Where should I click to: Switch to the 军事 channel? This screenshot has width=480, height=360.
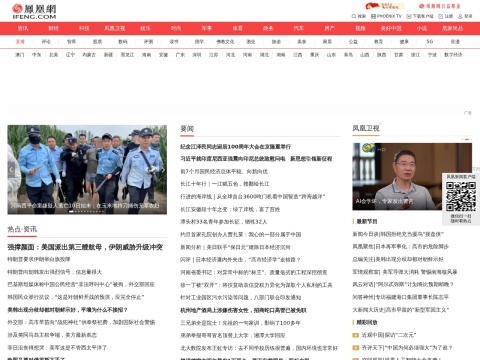pos(207,28)
